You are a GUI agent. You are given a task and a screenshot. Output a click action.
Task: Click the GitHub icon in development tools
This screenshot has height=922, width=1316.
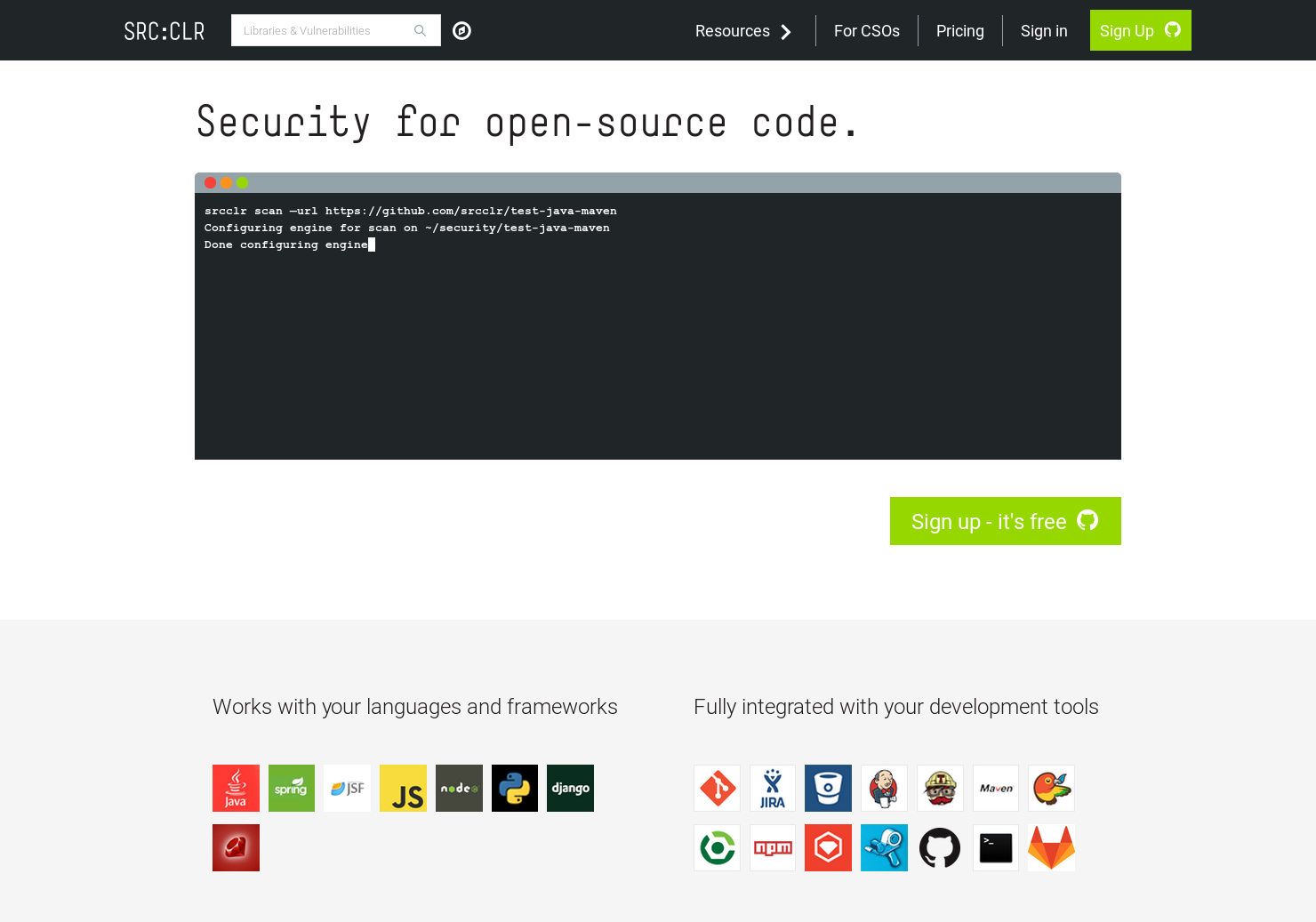940,847
